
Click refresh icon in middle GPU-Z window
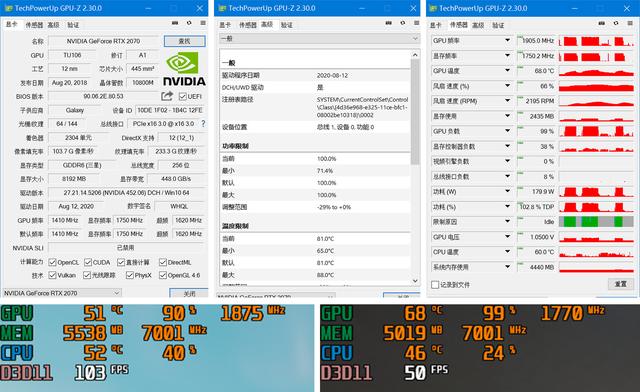point(402,23)
